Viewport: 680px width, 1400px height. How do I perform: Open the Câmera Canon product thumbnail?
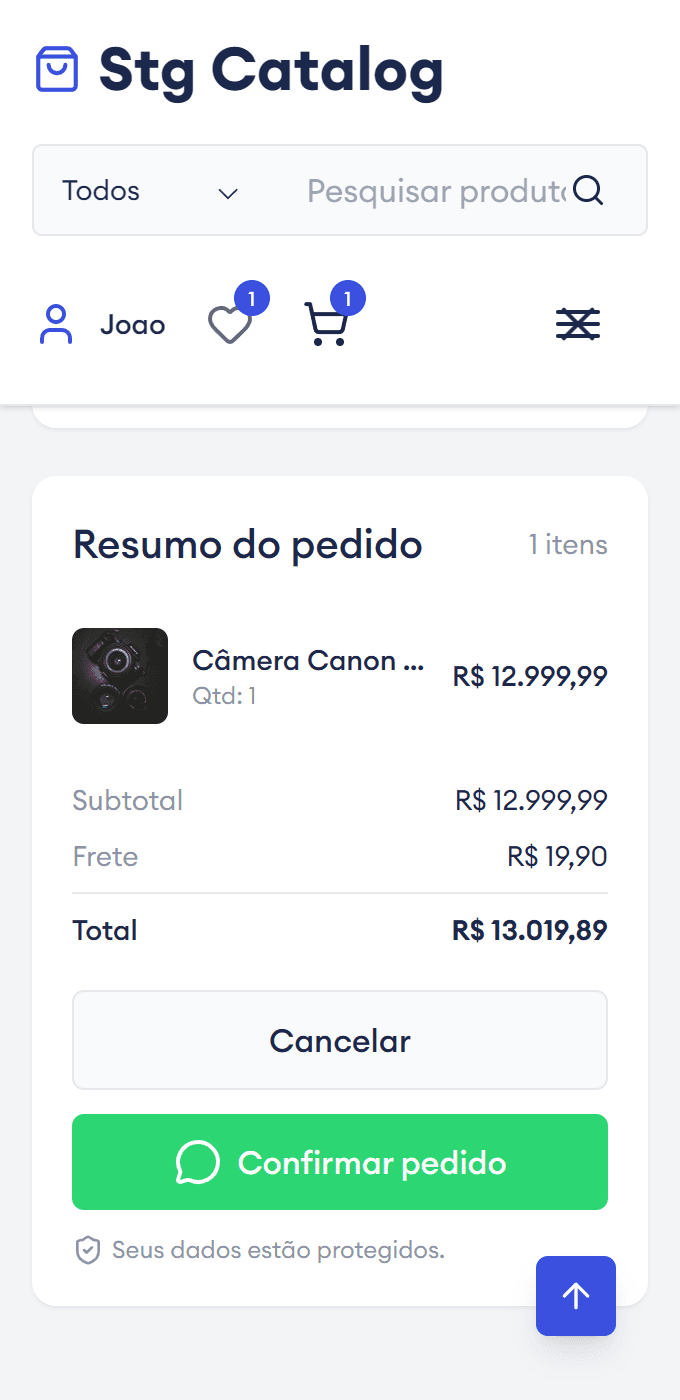(120, 676)
